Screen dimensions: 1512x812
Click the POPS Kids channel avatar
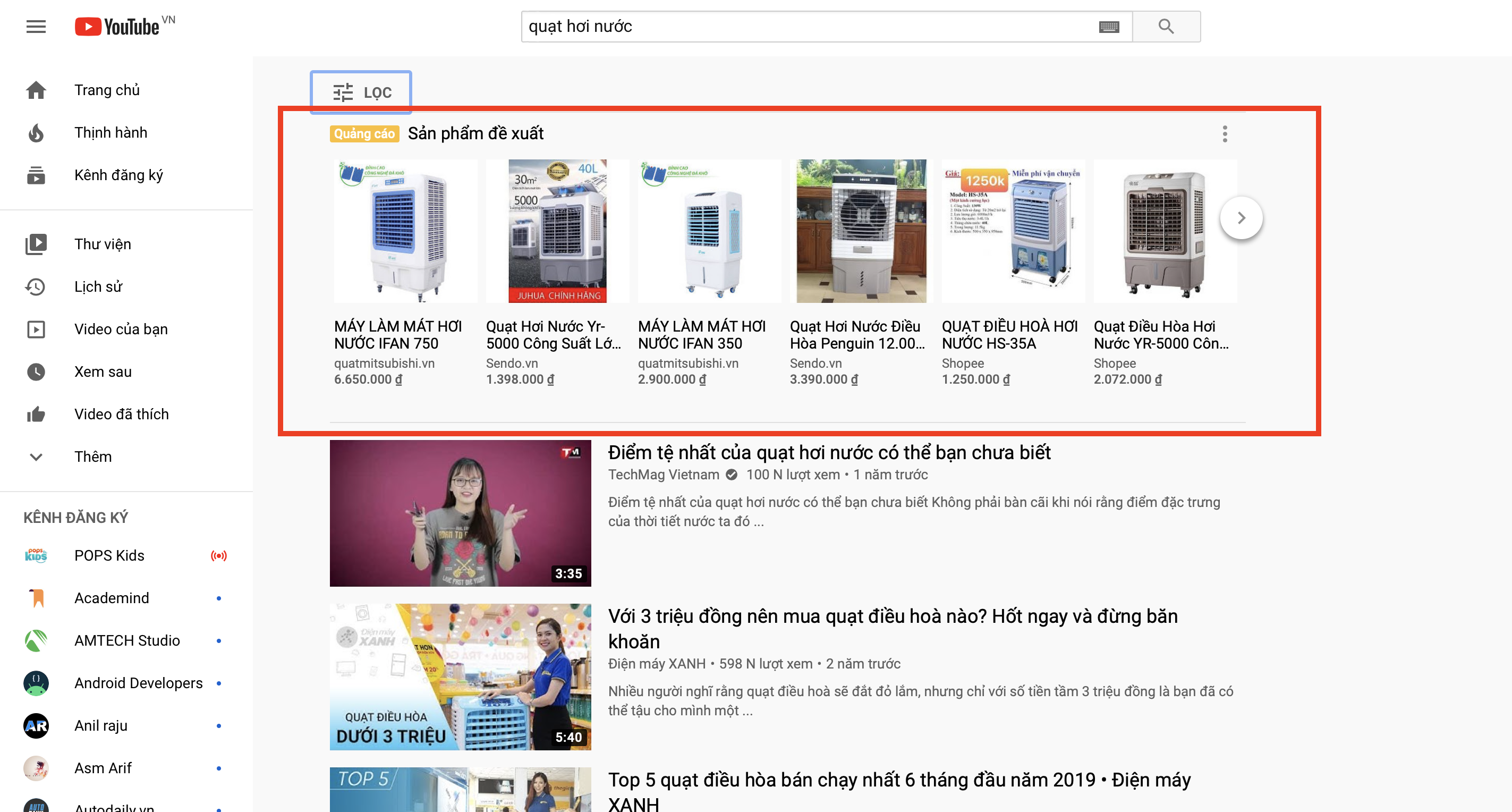click(36, 555)
